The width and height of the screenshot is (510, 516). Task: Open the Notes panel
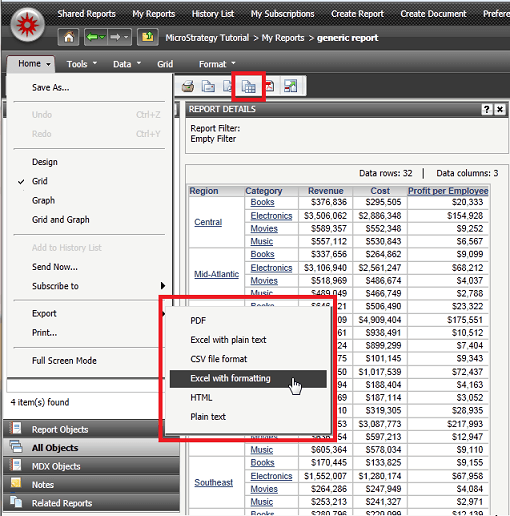coord(92,484)
